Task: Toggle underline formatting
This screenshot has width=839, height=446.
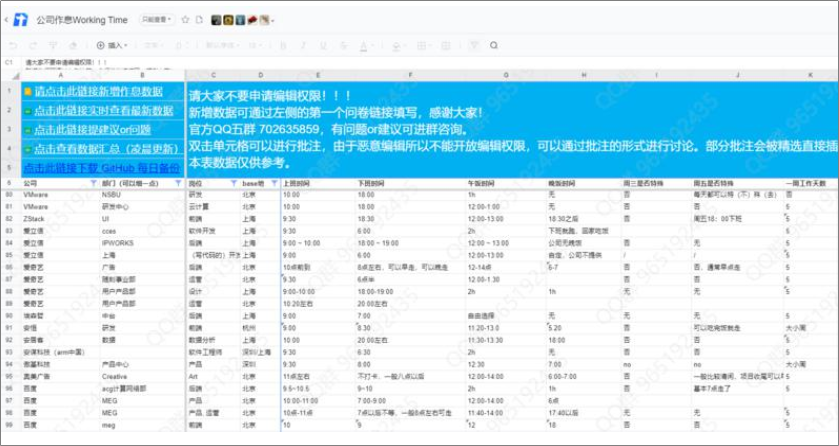Action: point(323,45)
